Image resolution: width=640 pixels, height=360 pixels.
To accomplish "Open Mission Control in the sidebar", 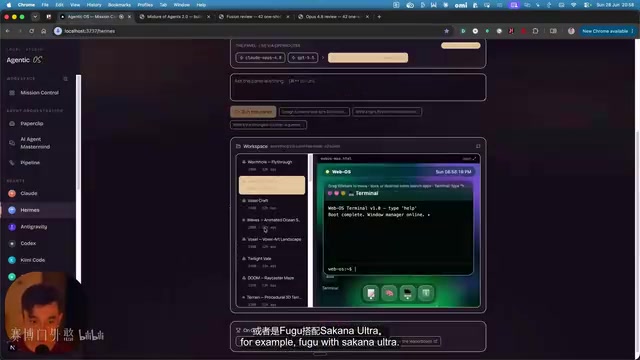I will tap(39, 93).
